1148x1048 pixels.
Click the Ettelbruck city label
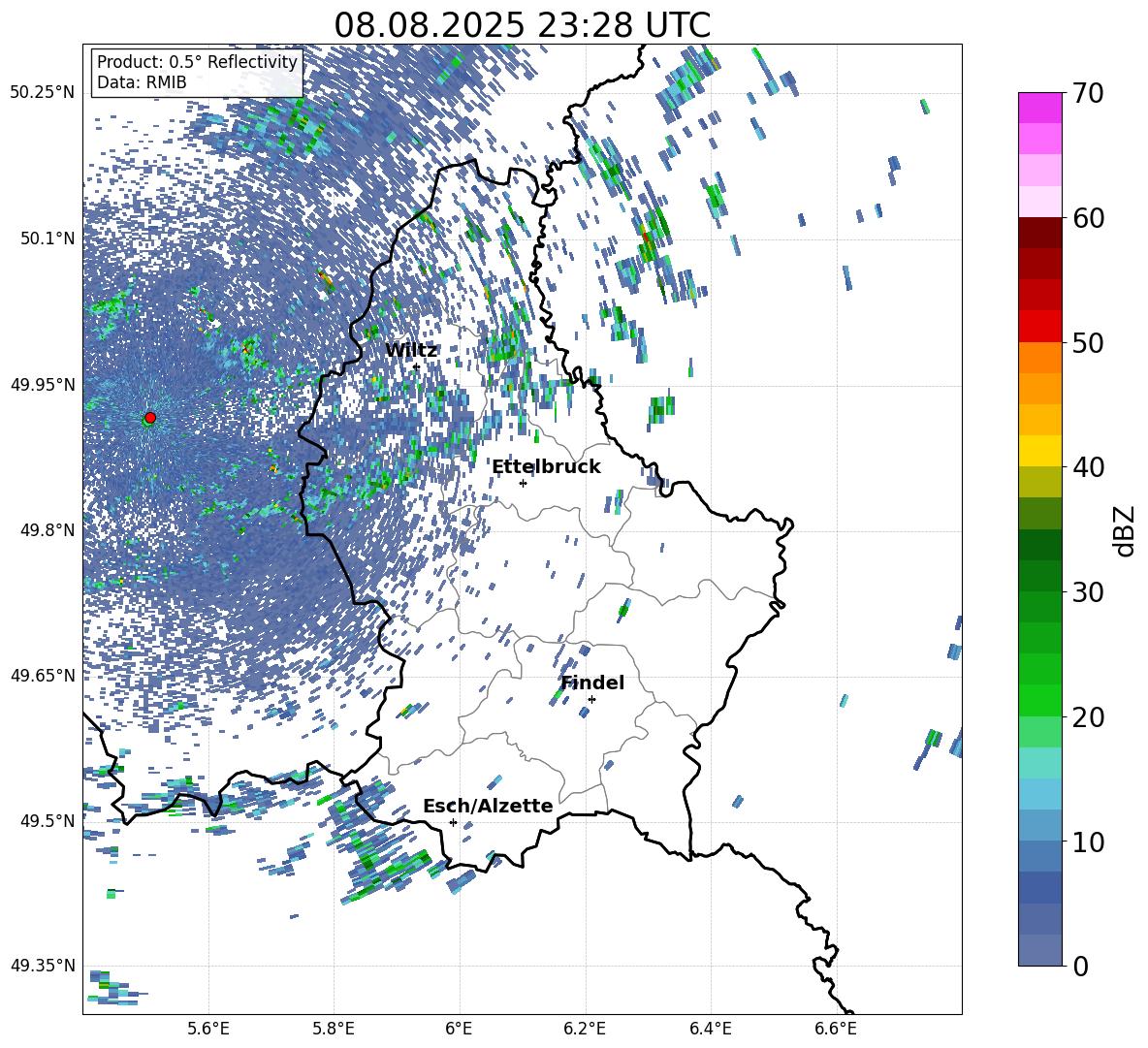(546, 466)
